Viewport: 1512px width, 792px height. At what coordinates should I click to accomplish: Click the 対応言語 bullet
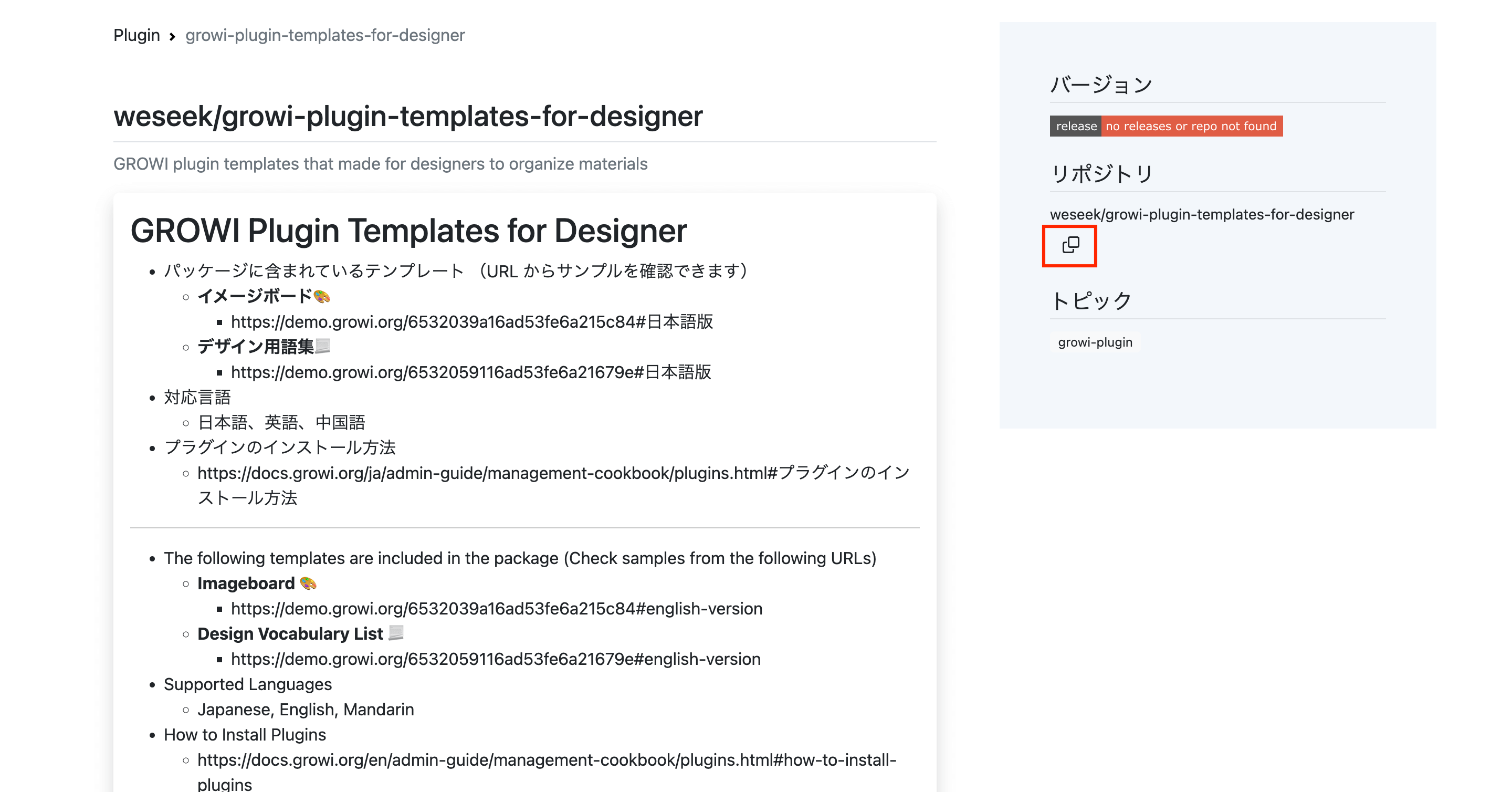point(197,398)
